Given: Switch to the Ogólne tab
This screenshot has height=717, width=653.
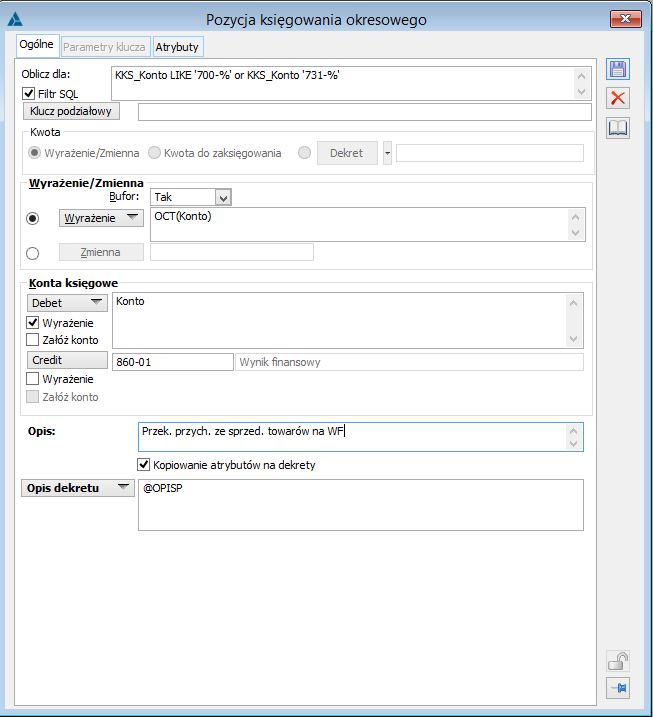Looking at the screenshot, I should (37, 45).
